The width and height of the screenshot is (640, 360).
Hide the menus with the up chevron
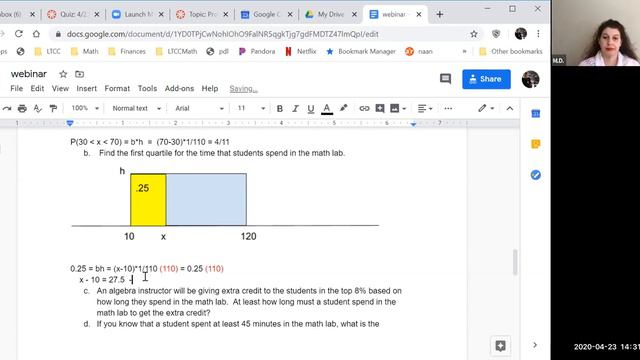coord(510,108)
